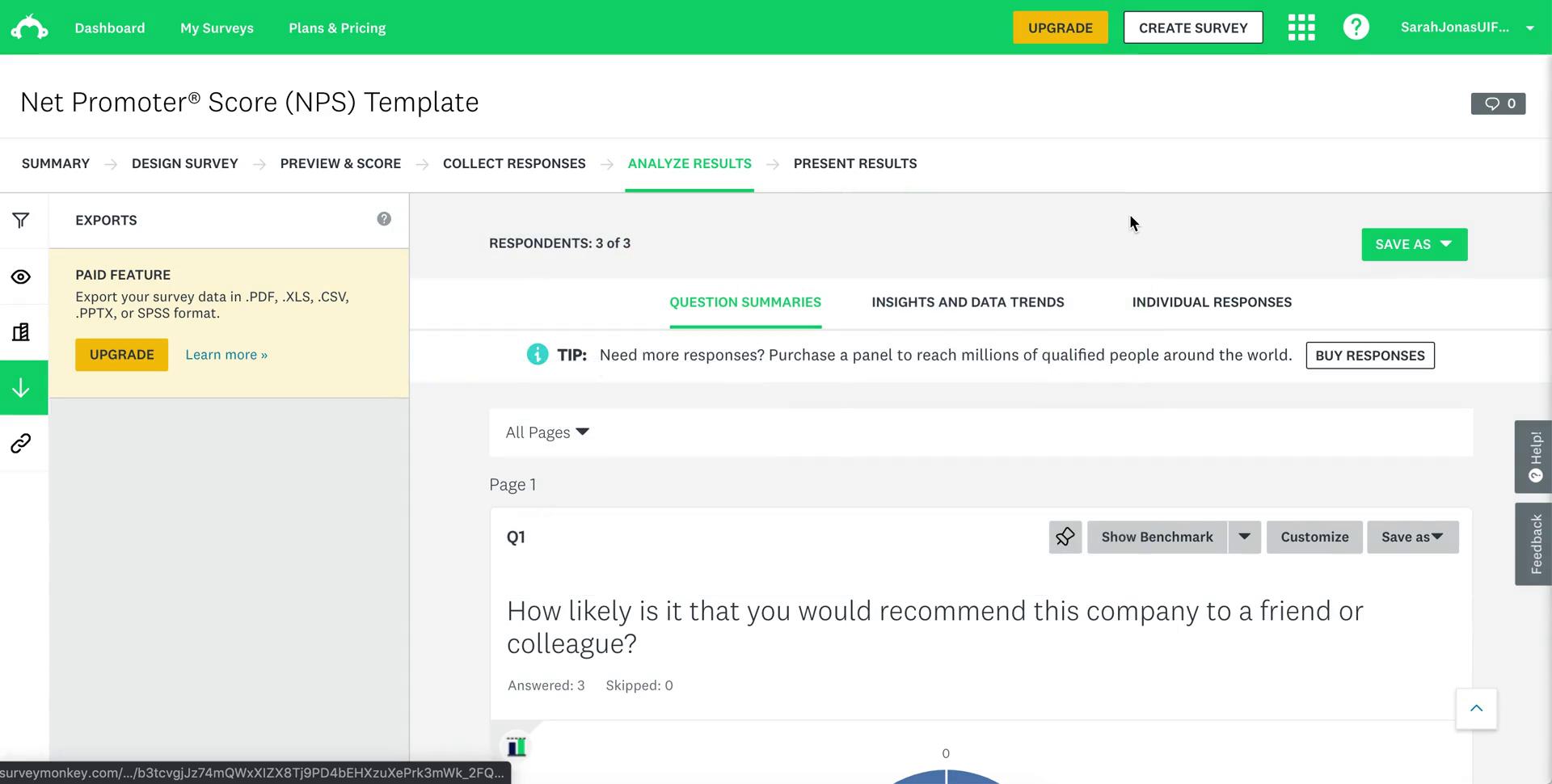
Task: Open the views eye sidebar icon
Action: [x=21, y=277]
